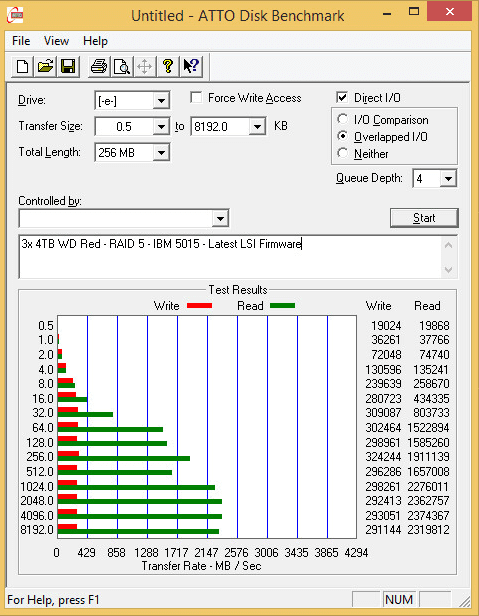The height and width of the screenshot is (616, 479).
Task: Click the 1024.0 row label in chart
Action: (37, 487)
